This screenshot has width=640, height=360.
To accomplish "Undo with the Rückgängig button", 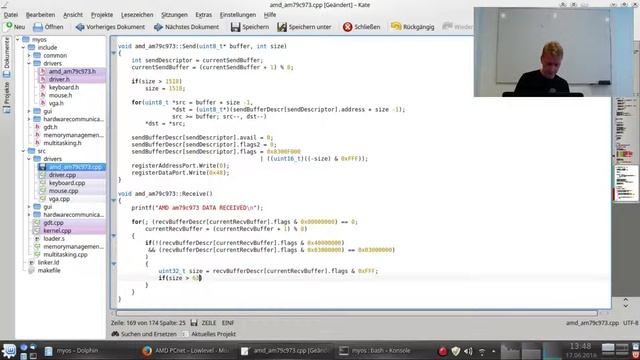I will pyautogui.click(x=412, y=27).
